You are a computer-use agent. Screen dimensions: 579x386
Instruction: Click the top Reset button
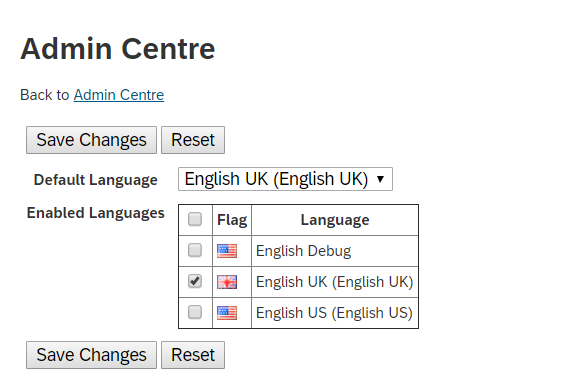coord(193,140)
